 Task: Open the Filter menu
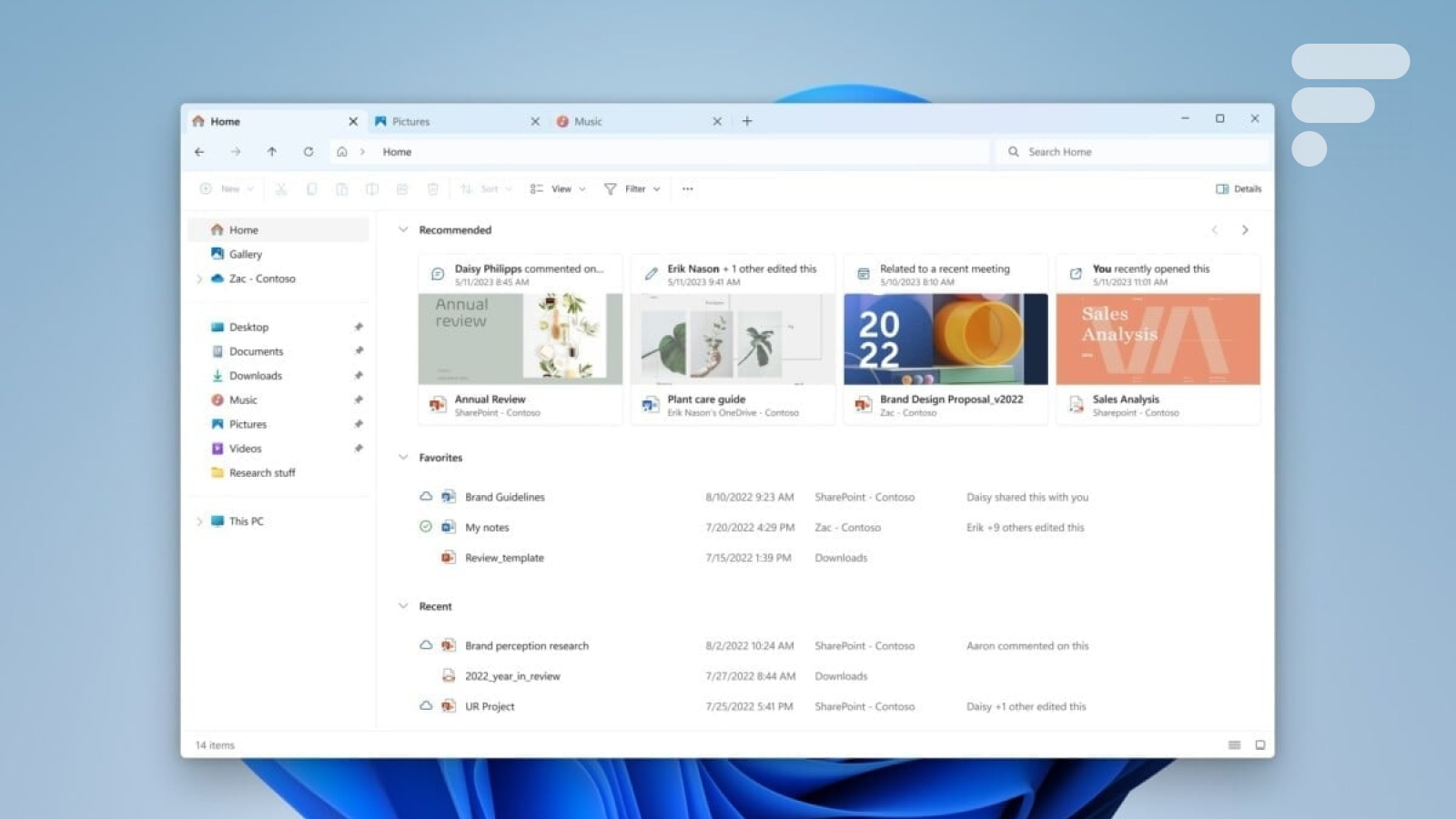pyautogui.click(x=632, y=188)
